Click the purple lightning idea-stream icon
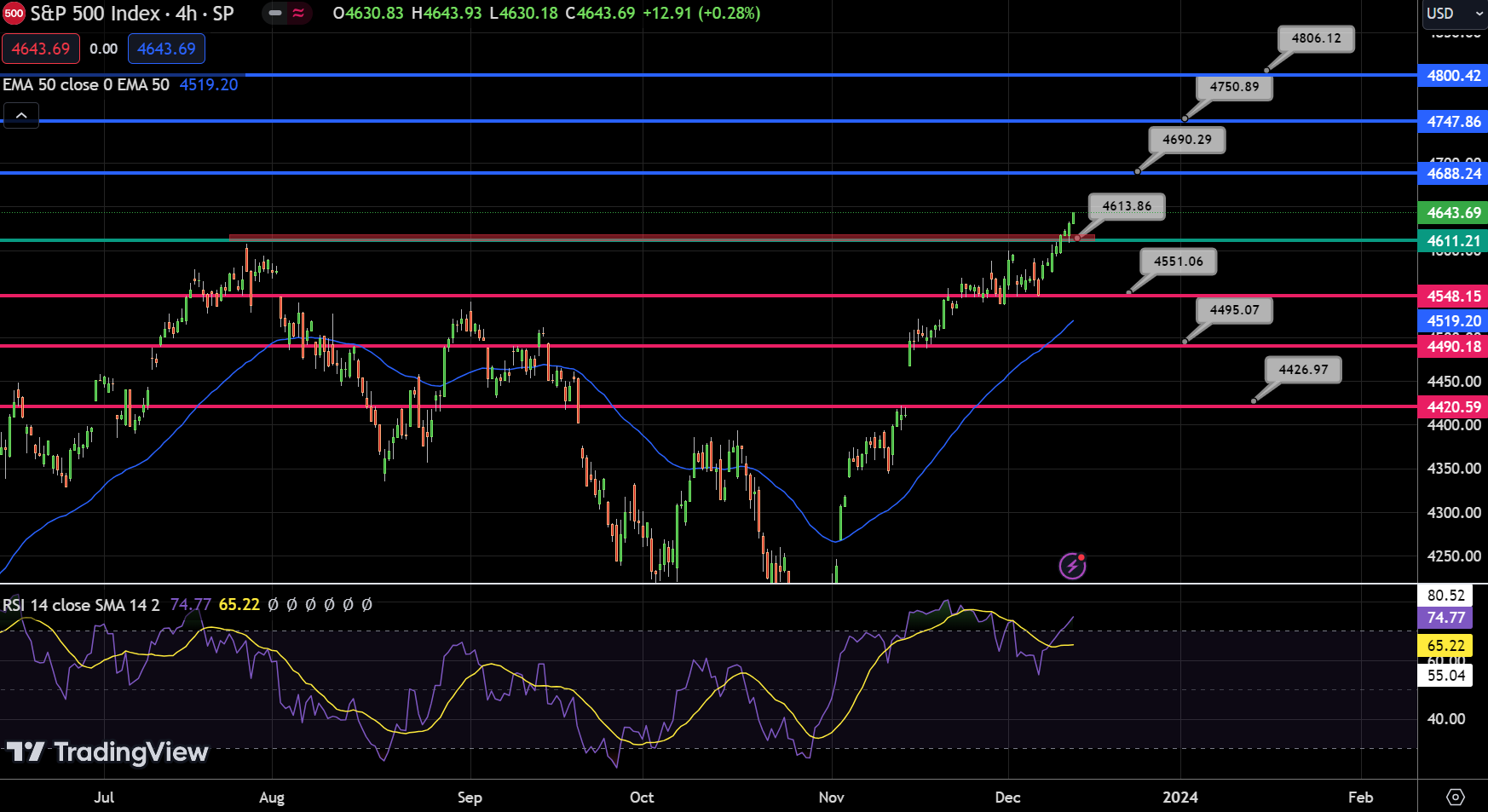The width and height of the screenshot is (1488, 812). click(1072, 565)
